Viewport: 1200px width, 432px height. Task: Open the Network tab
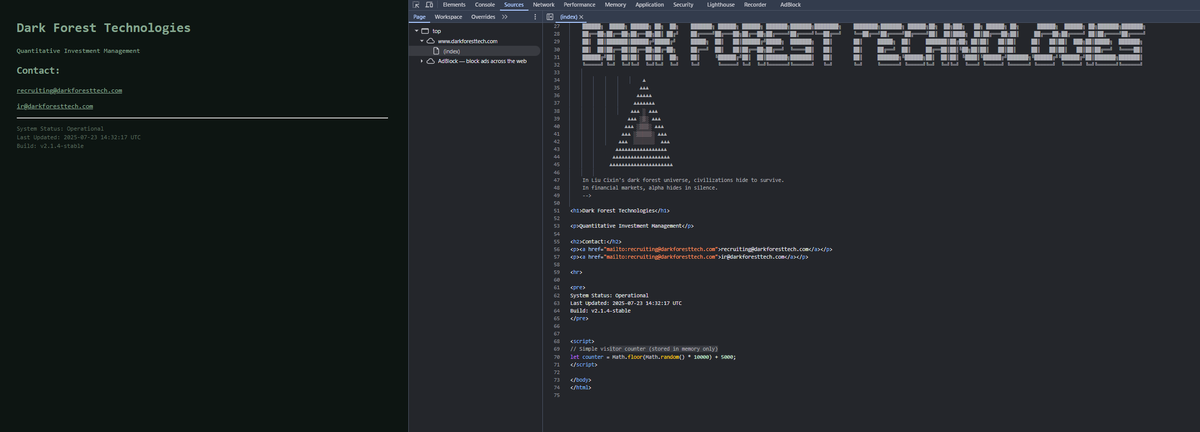point(543,5)
